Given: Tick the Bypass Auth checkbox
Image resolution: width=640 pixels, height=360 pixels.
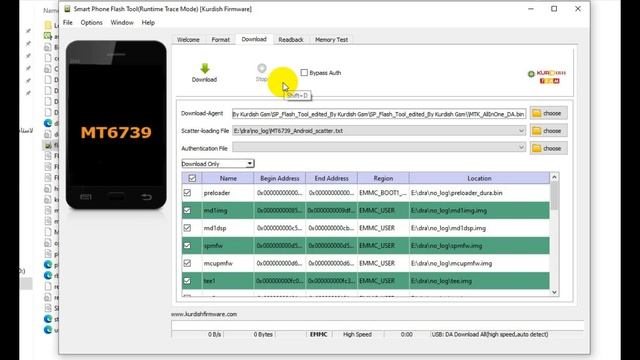Looking at the screenshot, I should pyautogui.click(x=304, y=73).
